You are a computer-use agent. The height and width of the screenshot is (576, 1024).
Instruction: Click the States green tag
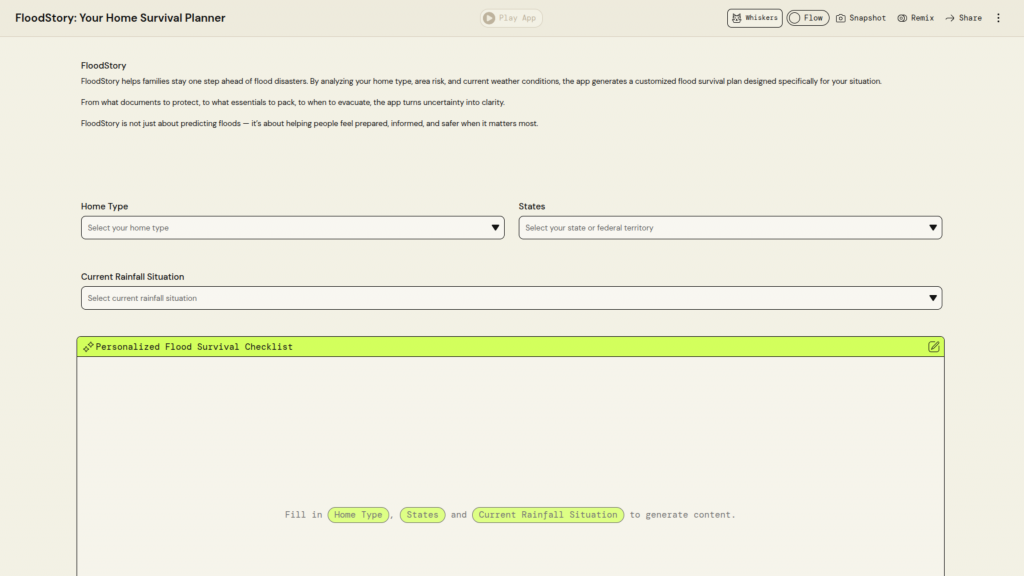(x=422, y=515)
